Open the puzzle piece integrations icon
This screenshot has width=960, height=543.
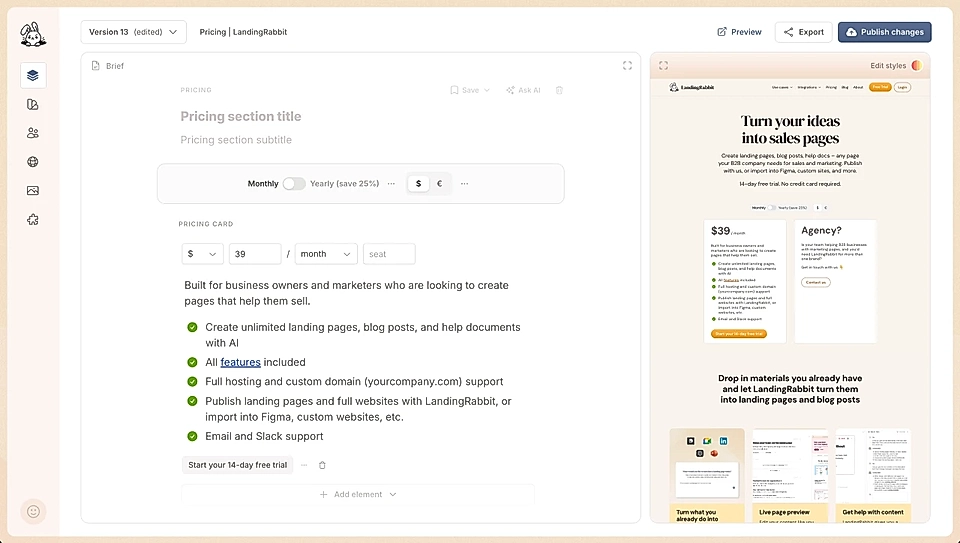[33, 220]
